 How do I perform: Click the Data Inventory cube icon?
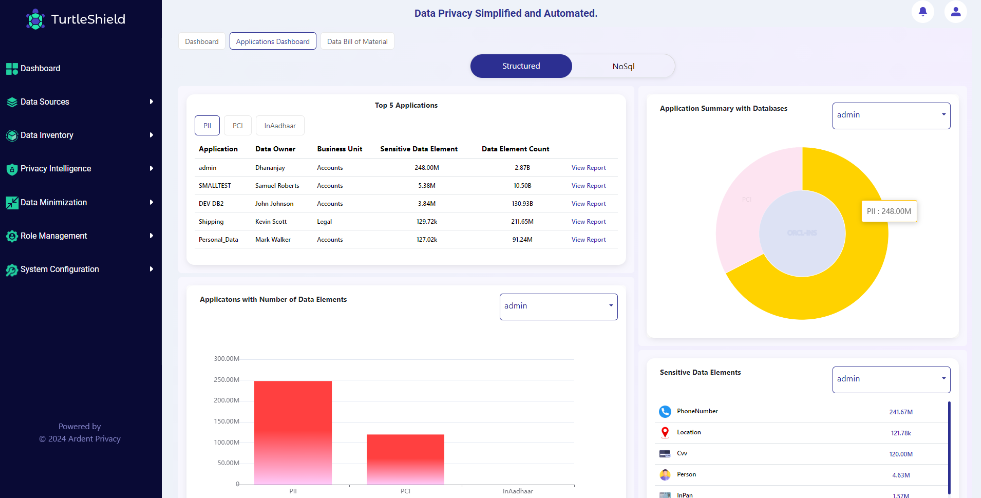(x=12, y=136)
